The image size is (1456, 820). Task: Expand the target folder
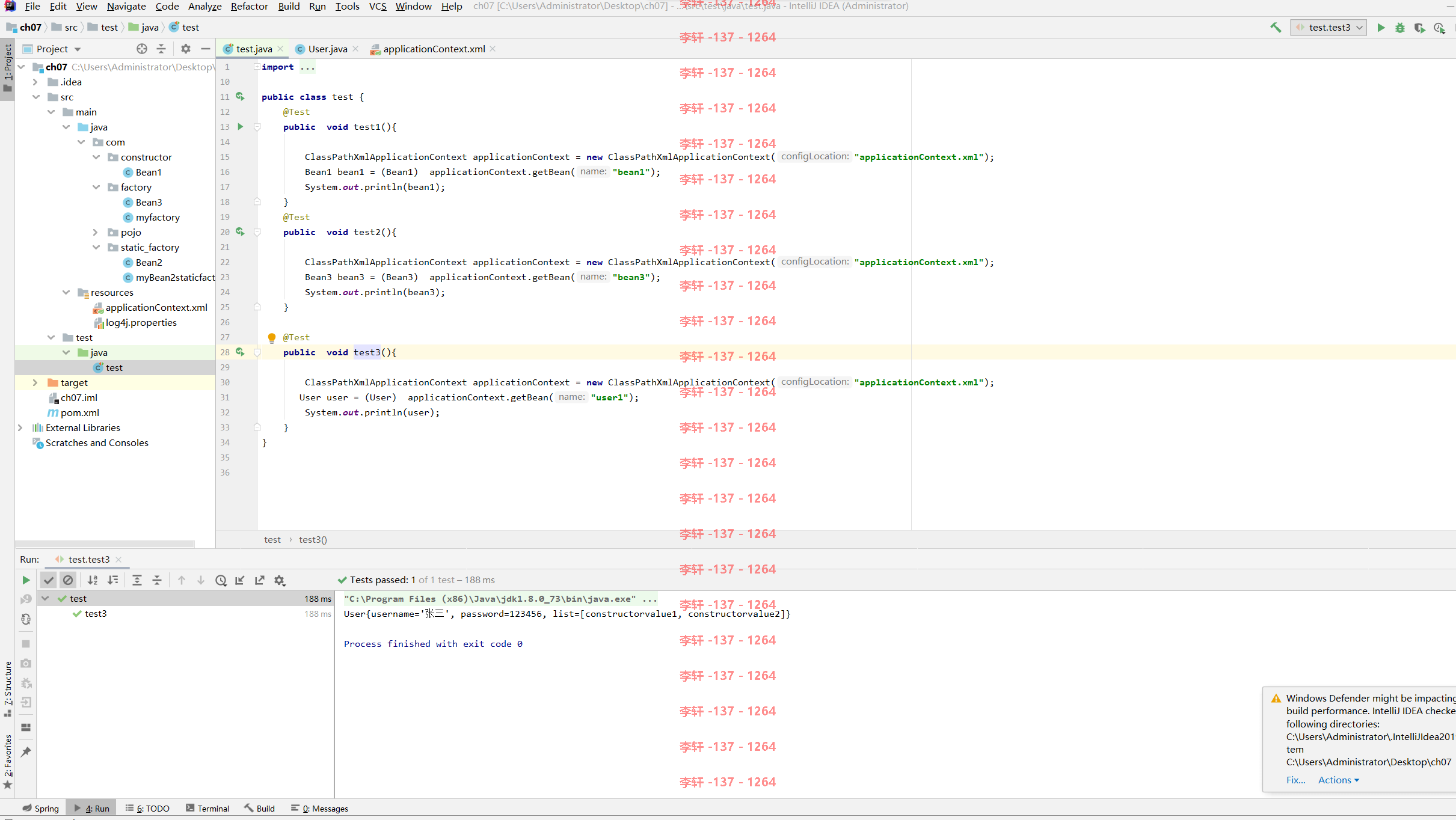(35, 382)
